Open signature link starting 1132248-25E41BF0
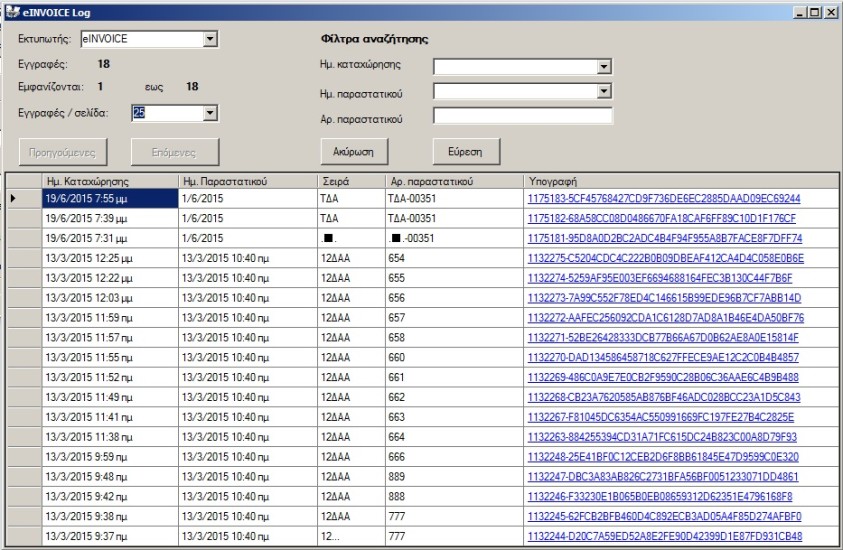The height and width of the screenshot is (550, 843). pyautogui.click(x=663, y=457)
